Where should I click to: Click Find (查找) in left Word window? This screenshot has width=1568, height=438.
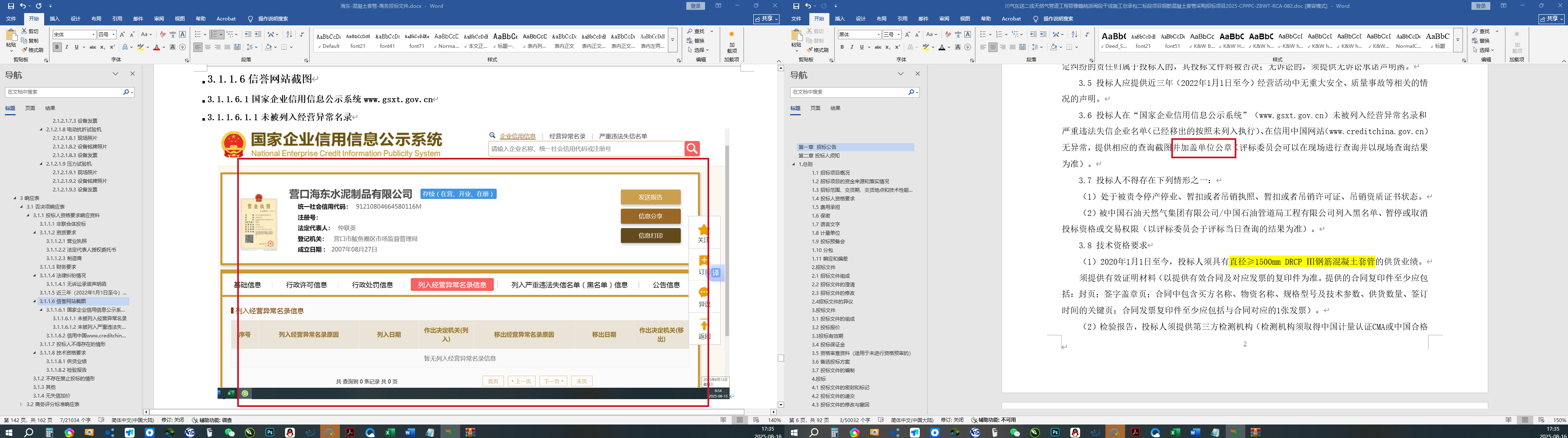(696, 31)
